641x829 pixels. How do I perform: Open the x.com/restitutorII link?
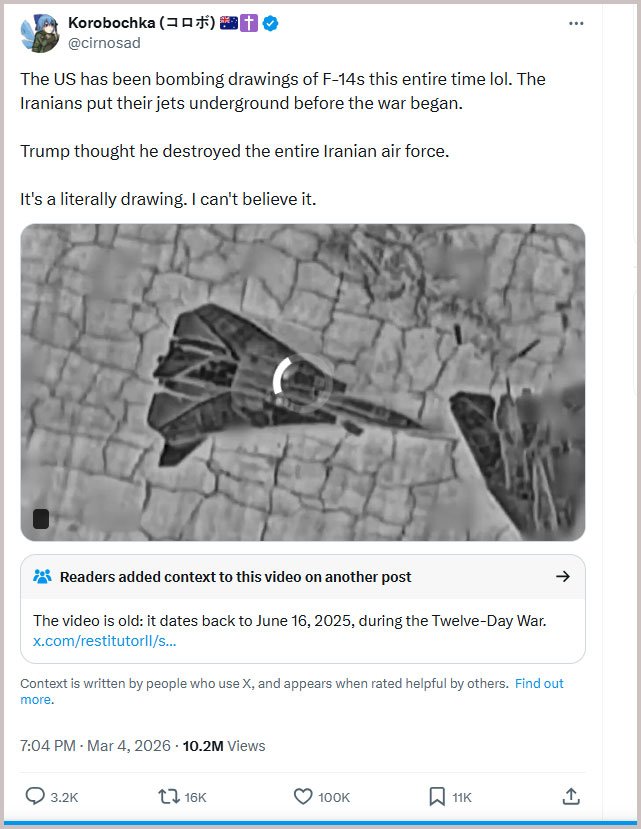[x=104, y=641]
